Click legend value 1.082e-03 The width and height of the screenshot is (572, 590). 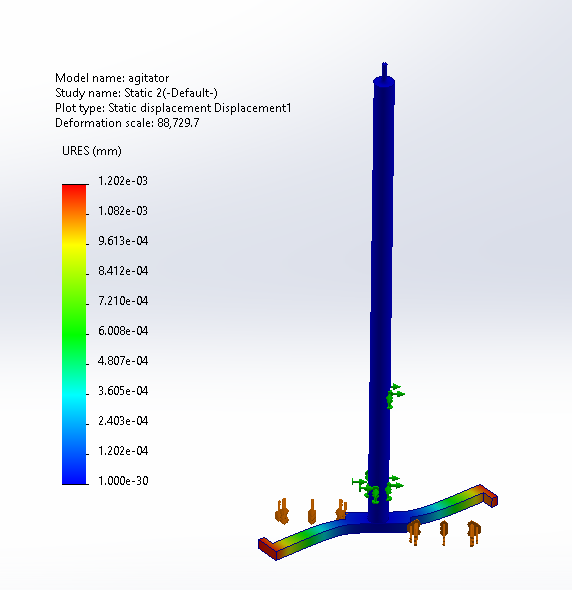coord(123,211)
